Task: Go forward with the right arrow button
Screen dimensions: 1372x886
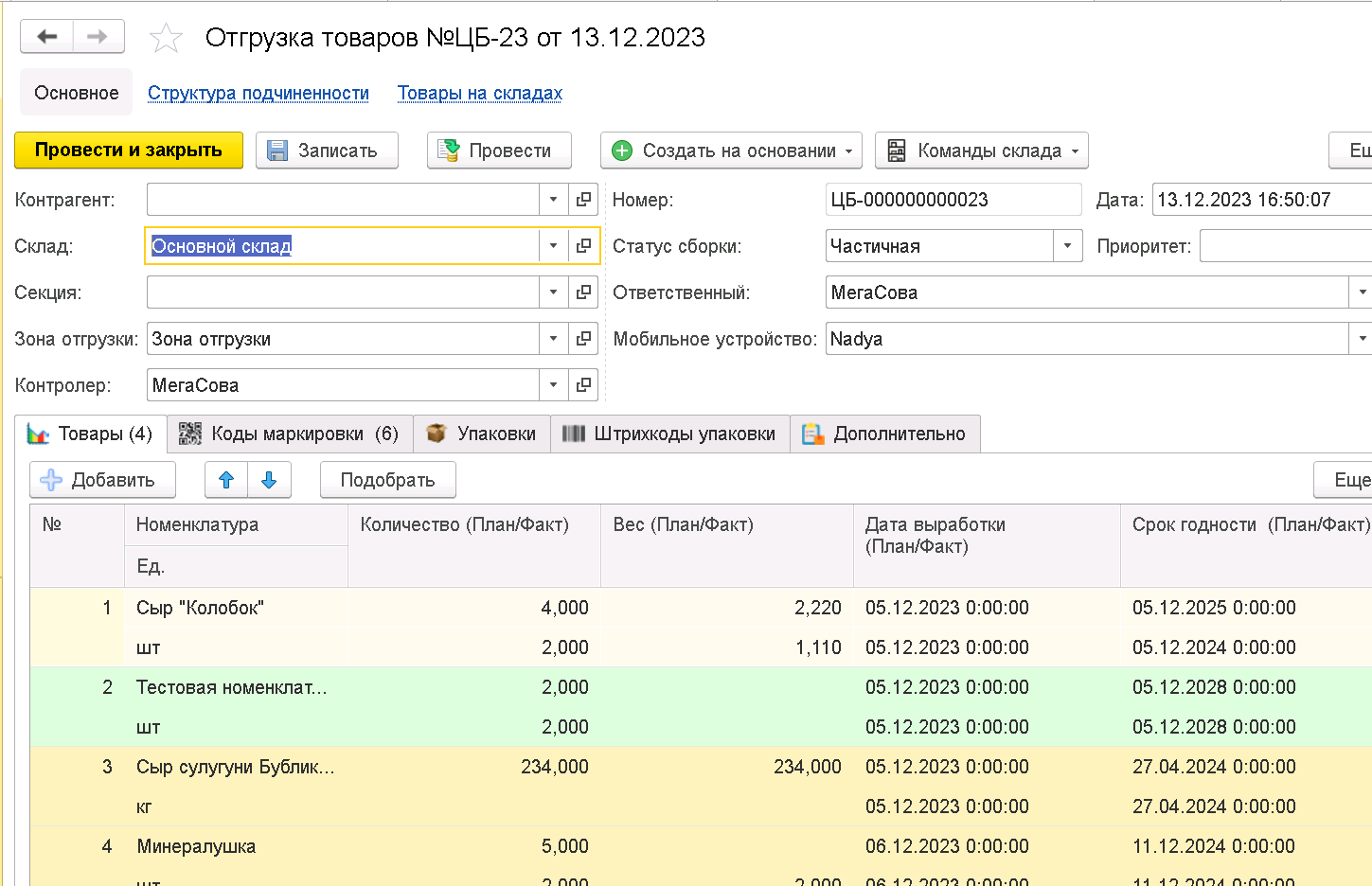Action: [x=98, y=37]
